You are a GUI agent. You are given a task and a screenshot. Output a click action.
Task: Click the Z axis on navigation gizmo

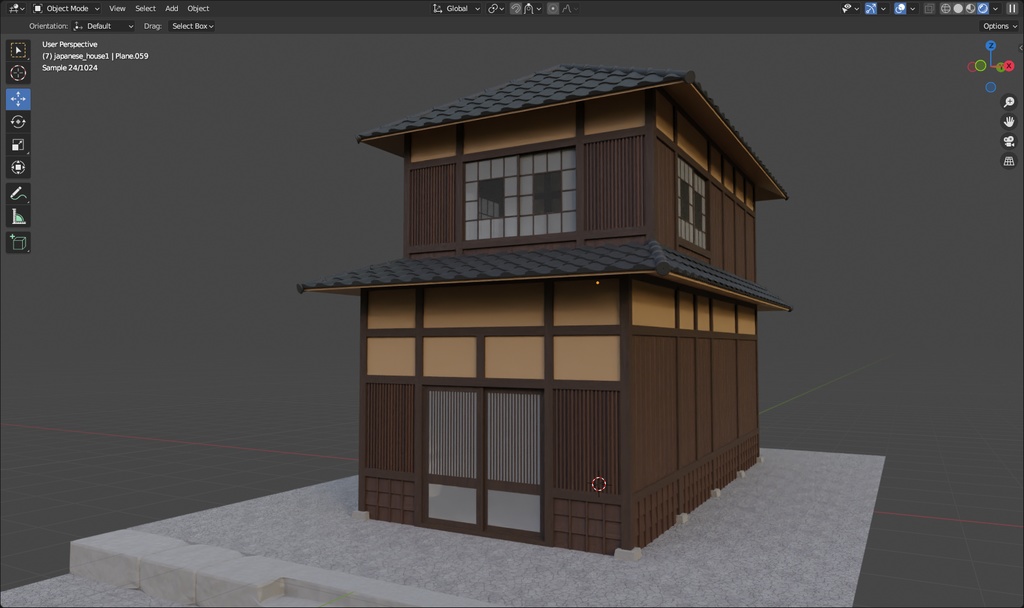(x=991, y=46)
